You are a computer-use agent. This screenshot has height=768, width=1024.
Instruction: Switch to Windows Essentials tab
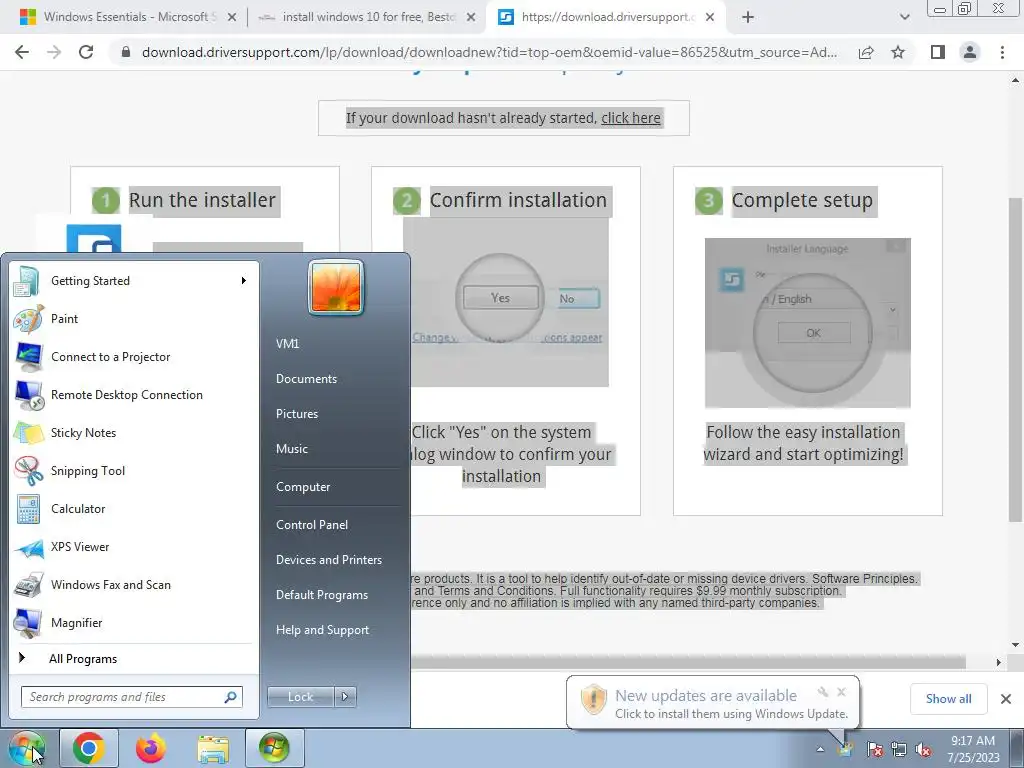coord(129,17)
